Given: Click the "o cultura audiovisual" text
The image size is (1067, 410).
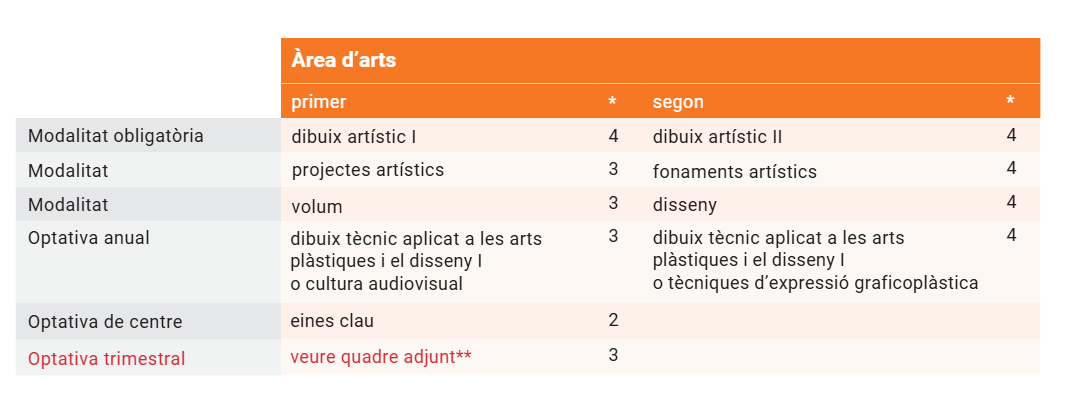Looking at the screenshot, I should coord(378,284).
